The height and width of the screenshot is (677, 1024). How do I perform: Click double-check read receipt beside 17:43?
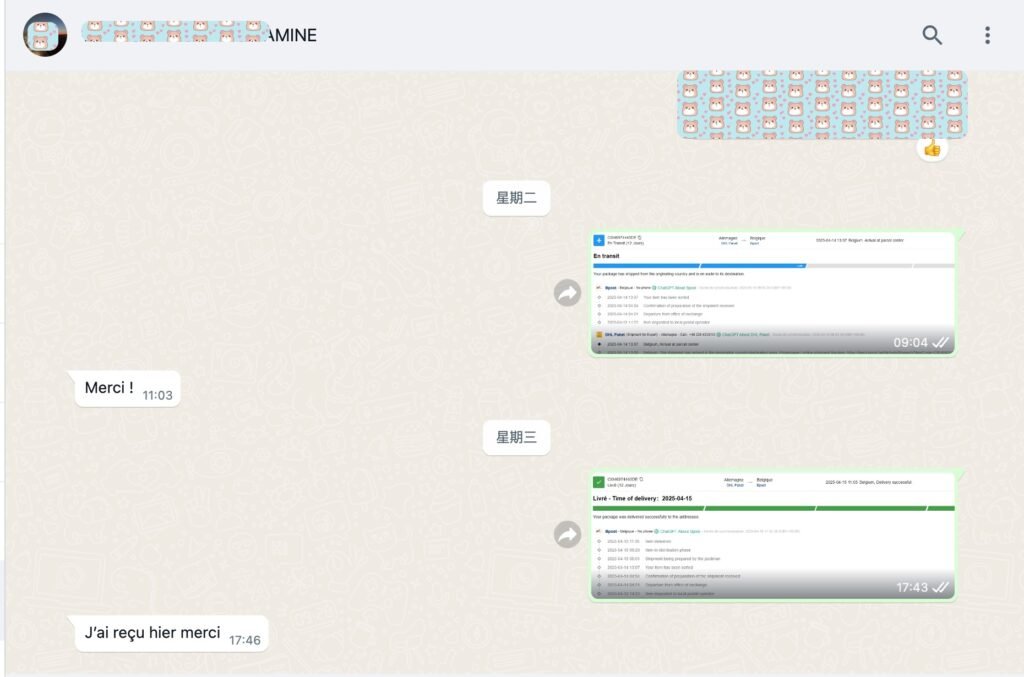(940, 587)
